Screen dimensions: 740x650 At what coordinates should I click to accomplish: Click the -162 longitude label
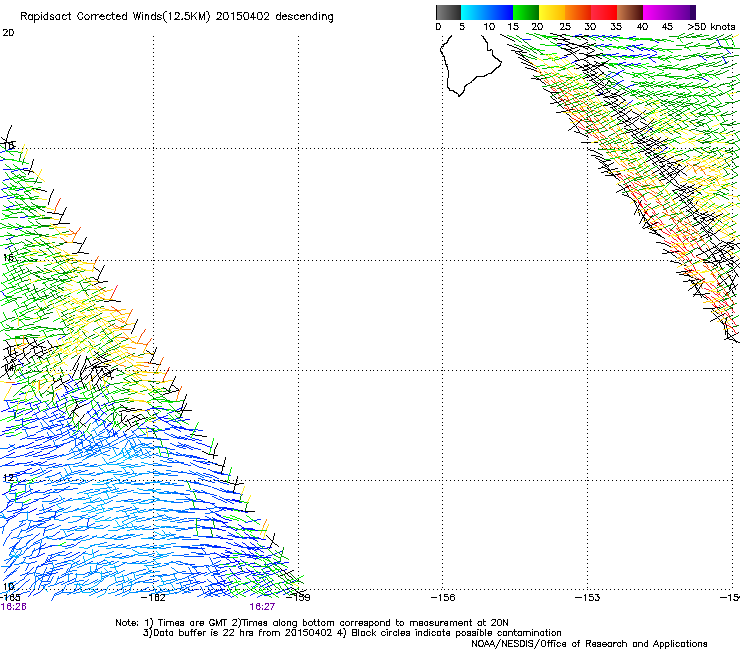(x=153, y=598)
